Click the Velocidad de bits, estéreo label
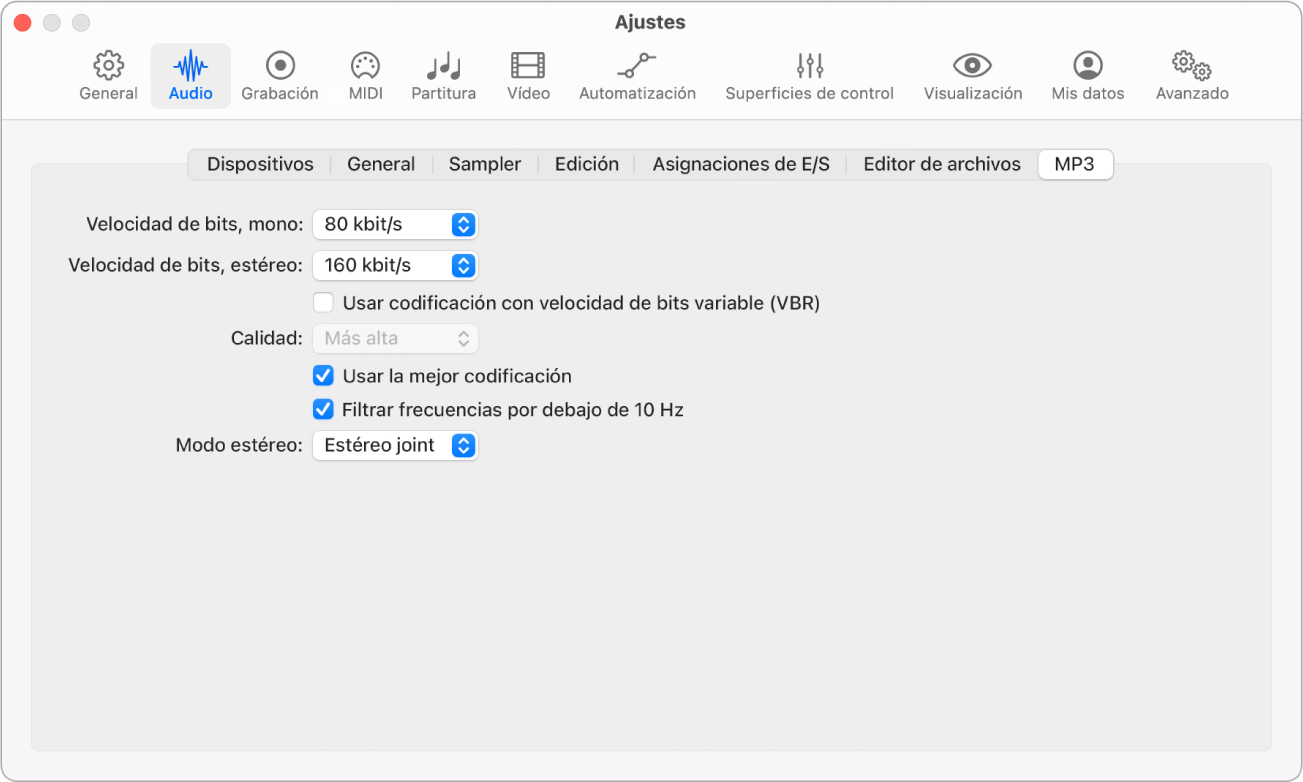Image resolution: width=1303 pixels, height=782 pixels. (185, 265)
